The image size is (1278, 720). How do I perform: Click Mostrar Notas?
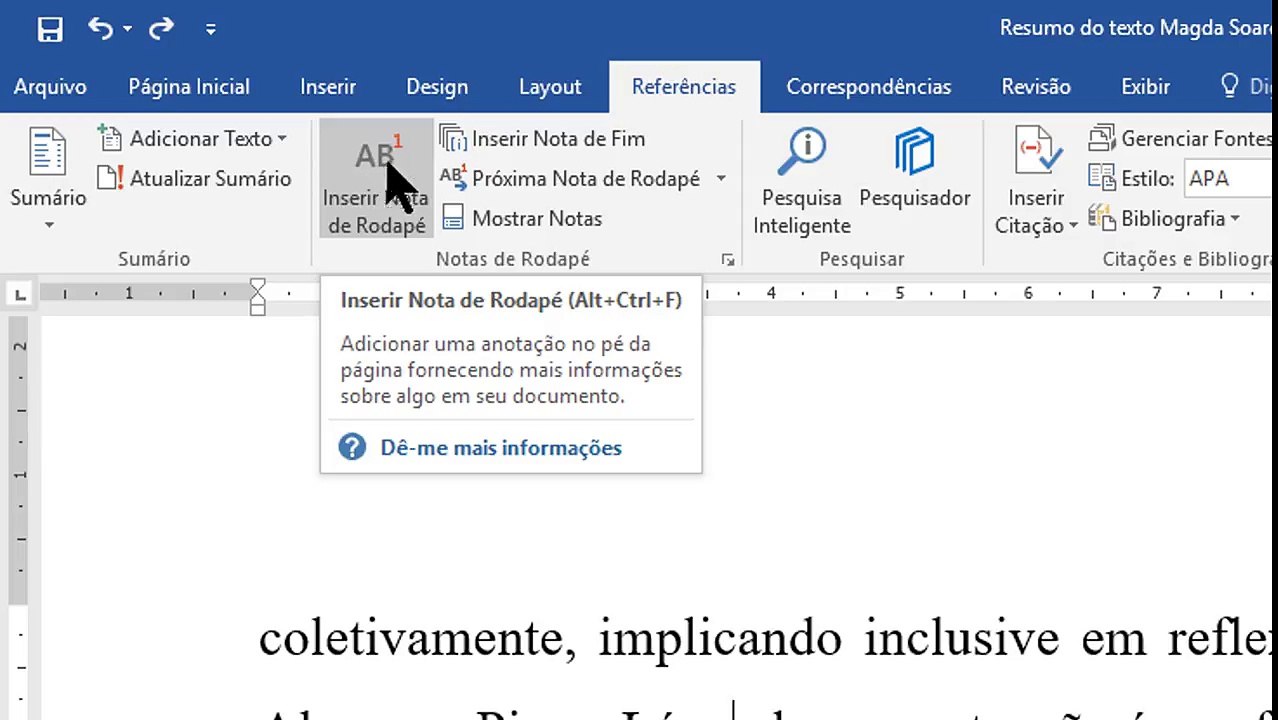click(x=522, y=218)
